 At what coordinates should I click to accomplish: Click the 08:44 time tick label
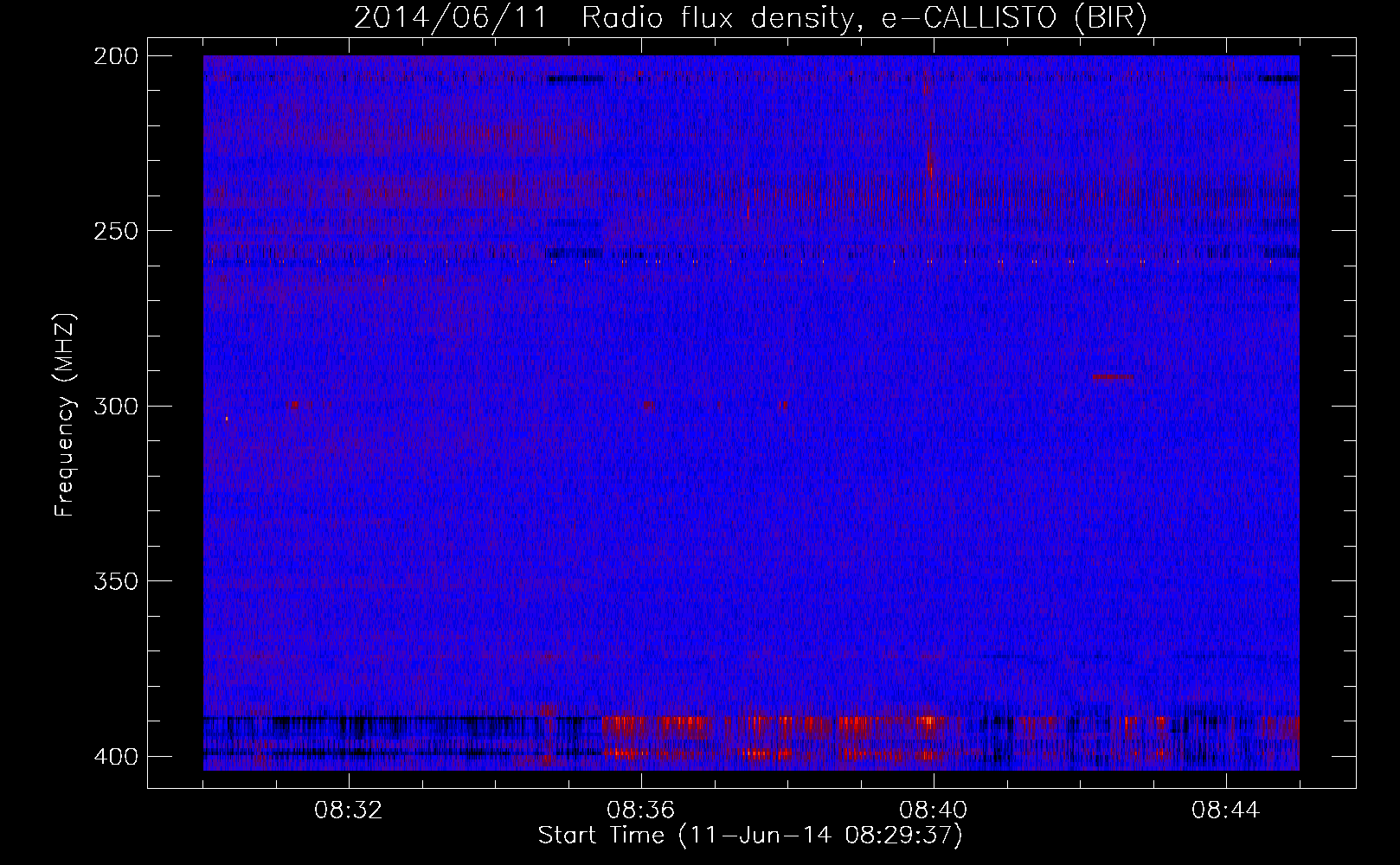[x=1226, y=811]
